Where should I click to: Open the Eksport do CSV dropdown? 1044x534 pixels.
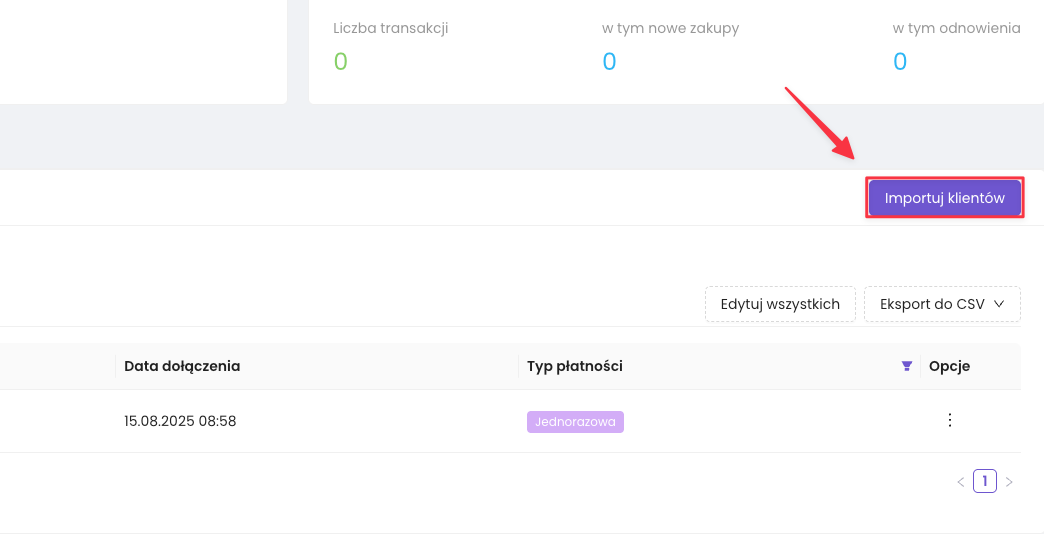pyautogui.click(x=941, y=304)
